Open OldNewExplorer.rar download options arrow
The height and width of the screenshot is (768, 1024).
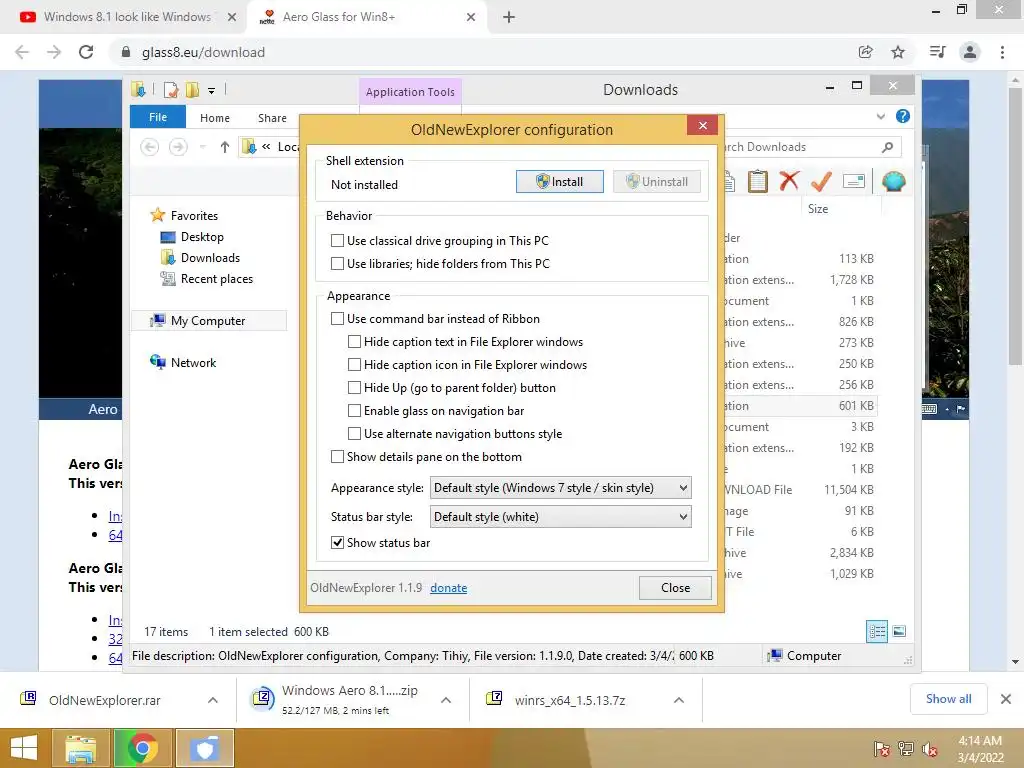213,700
